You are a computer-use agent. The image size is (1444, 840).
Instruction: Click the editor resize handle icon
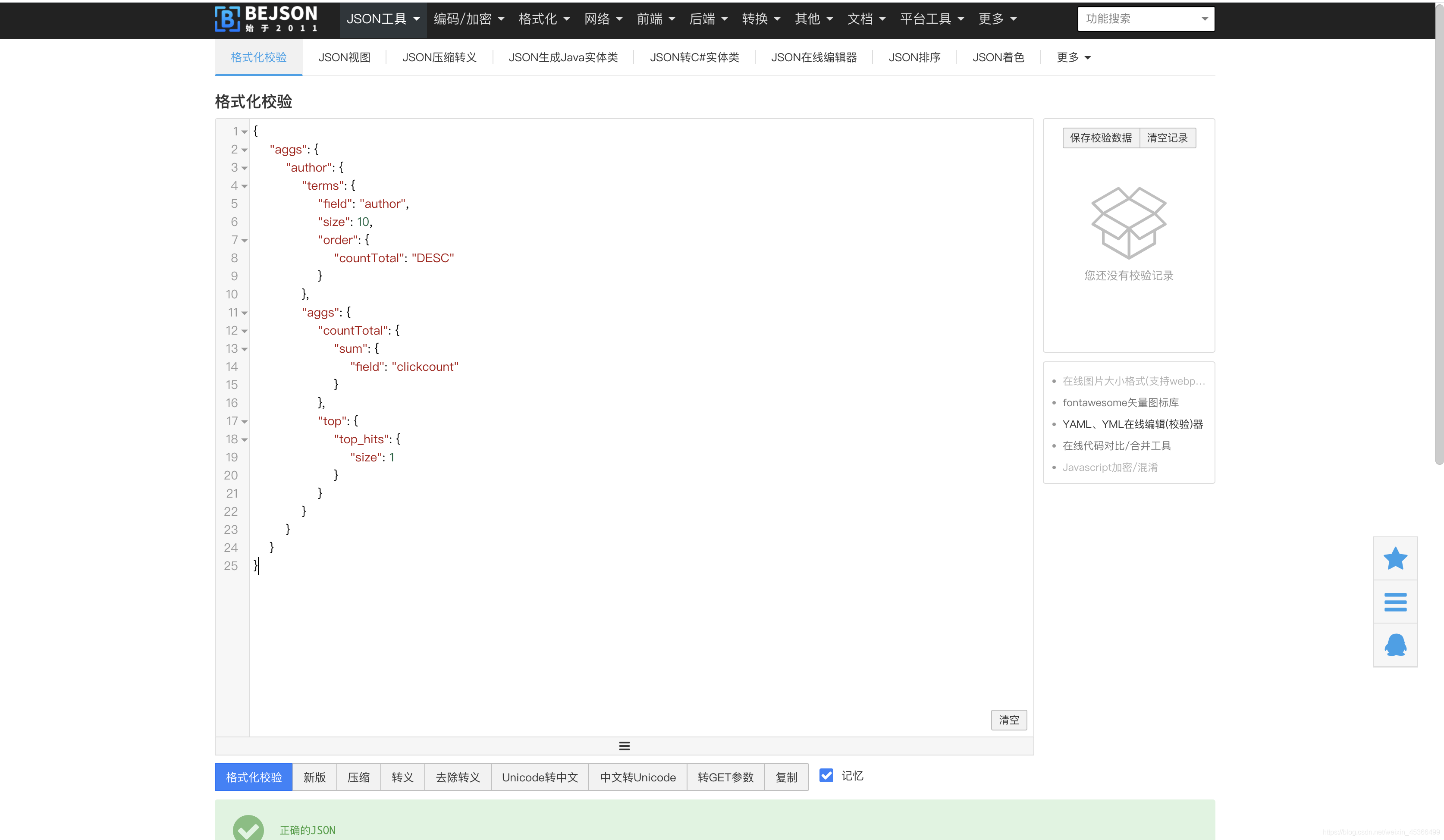624,746
